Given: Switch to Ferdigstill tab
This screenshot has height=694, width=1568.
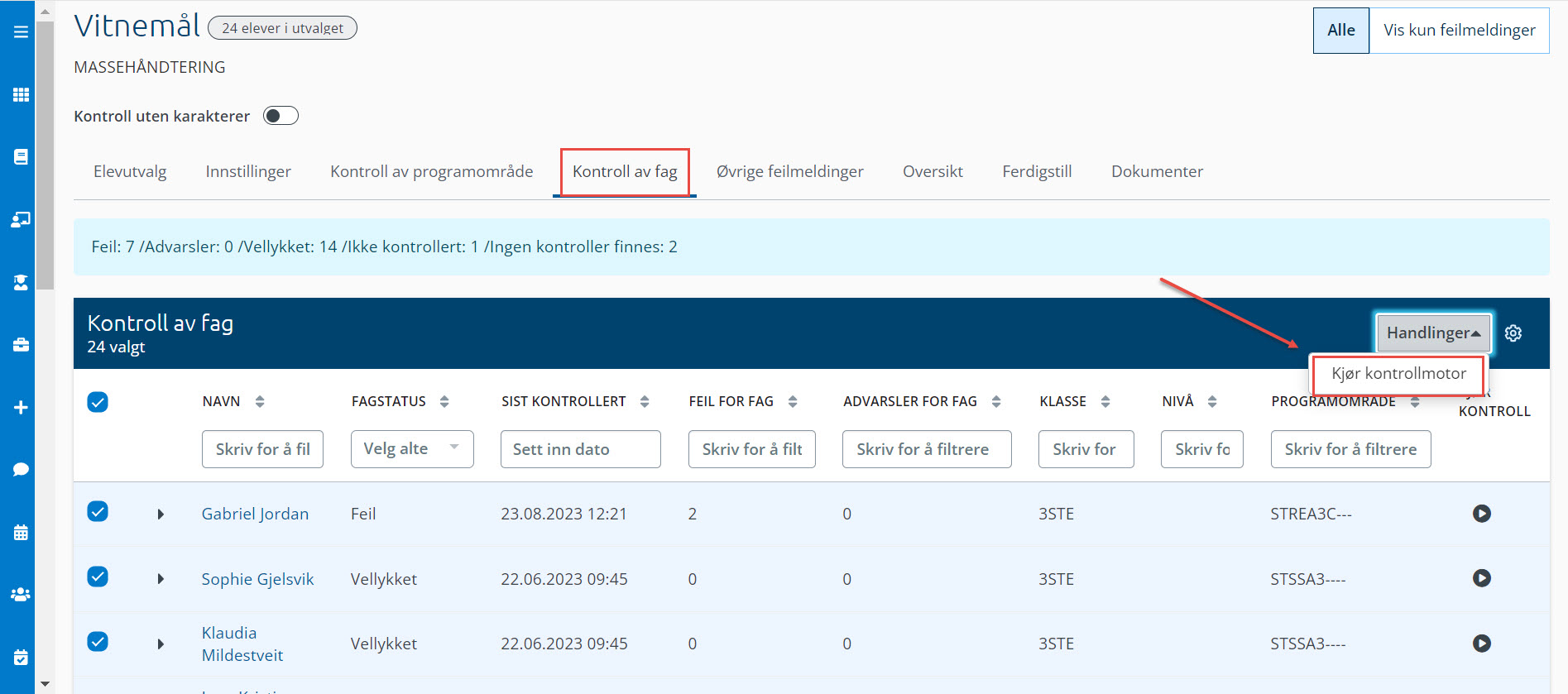Looking at the screenshot, I should 1037,171.
